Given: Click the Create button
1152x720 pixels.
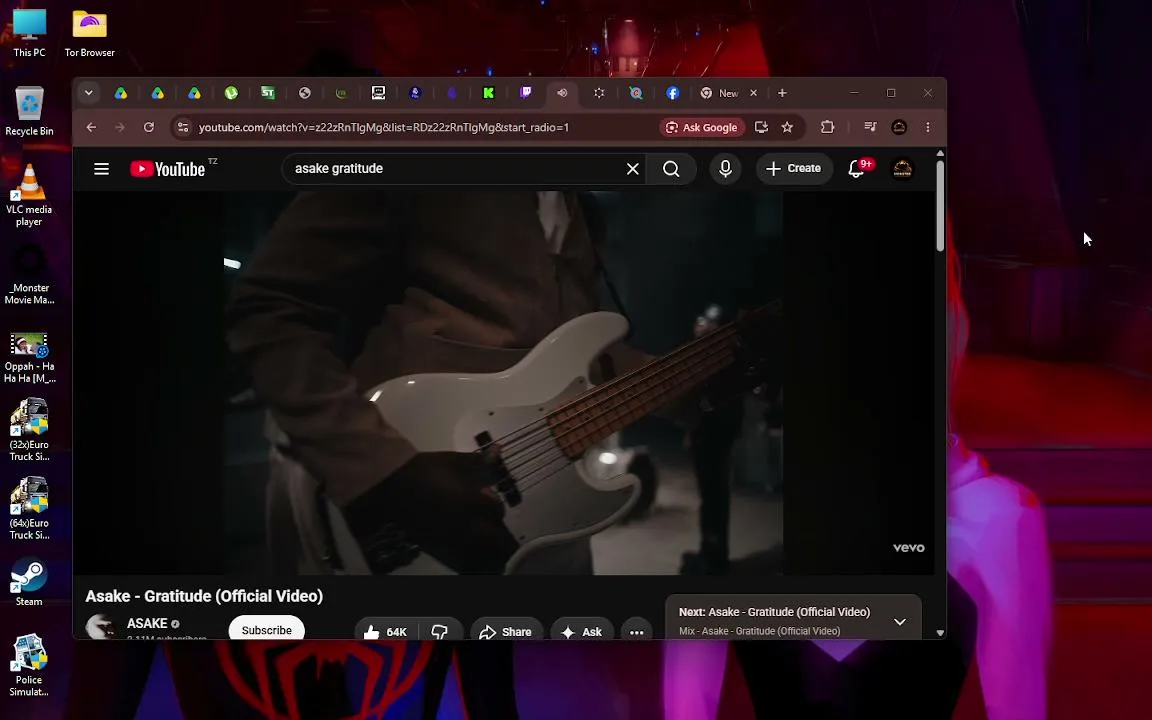Looking at the screenshot, I should coord(793,168).
